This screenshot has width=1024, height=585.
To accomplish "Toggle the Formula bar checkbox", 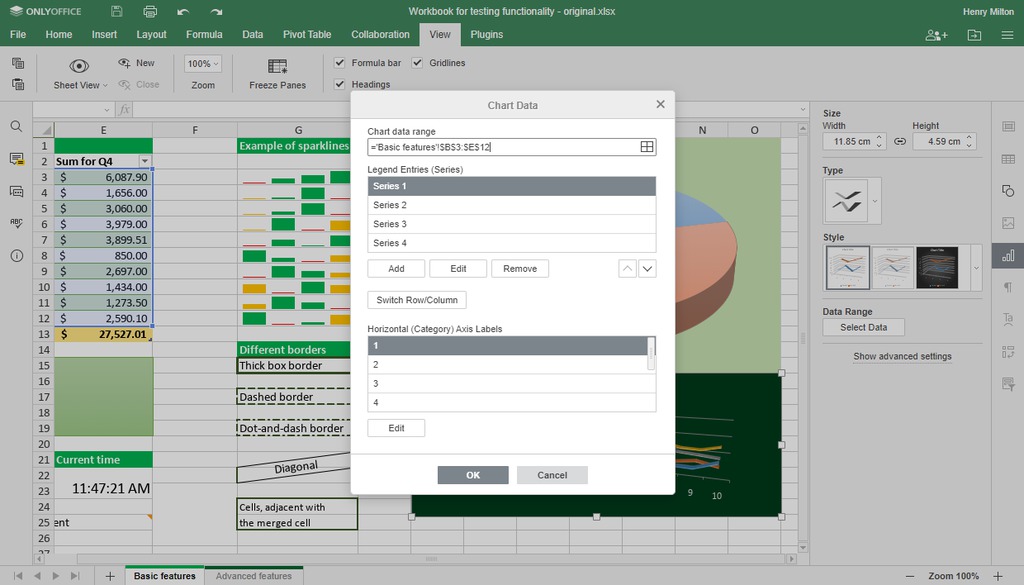I will click(340, 63).
